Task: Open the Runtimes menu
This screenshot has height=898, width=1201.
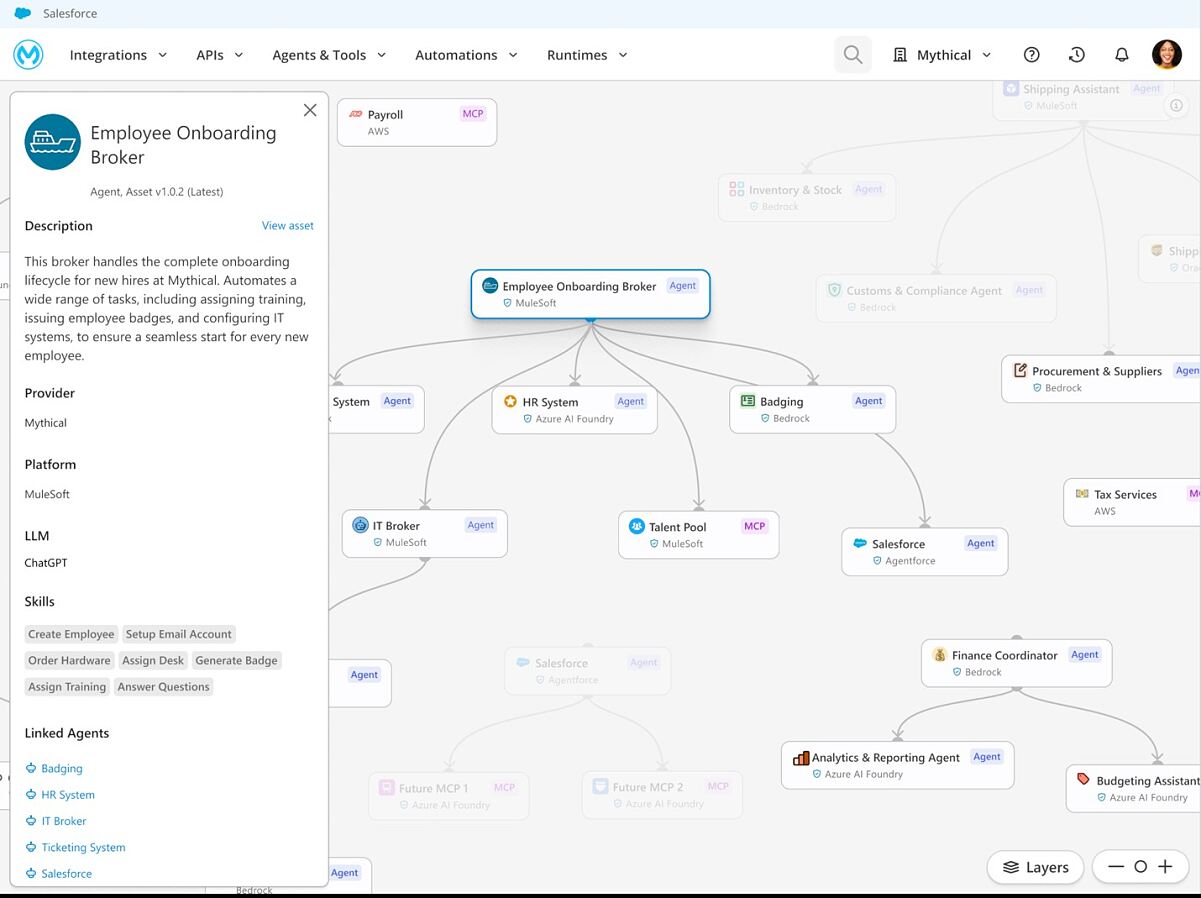Action: (587, 55)
